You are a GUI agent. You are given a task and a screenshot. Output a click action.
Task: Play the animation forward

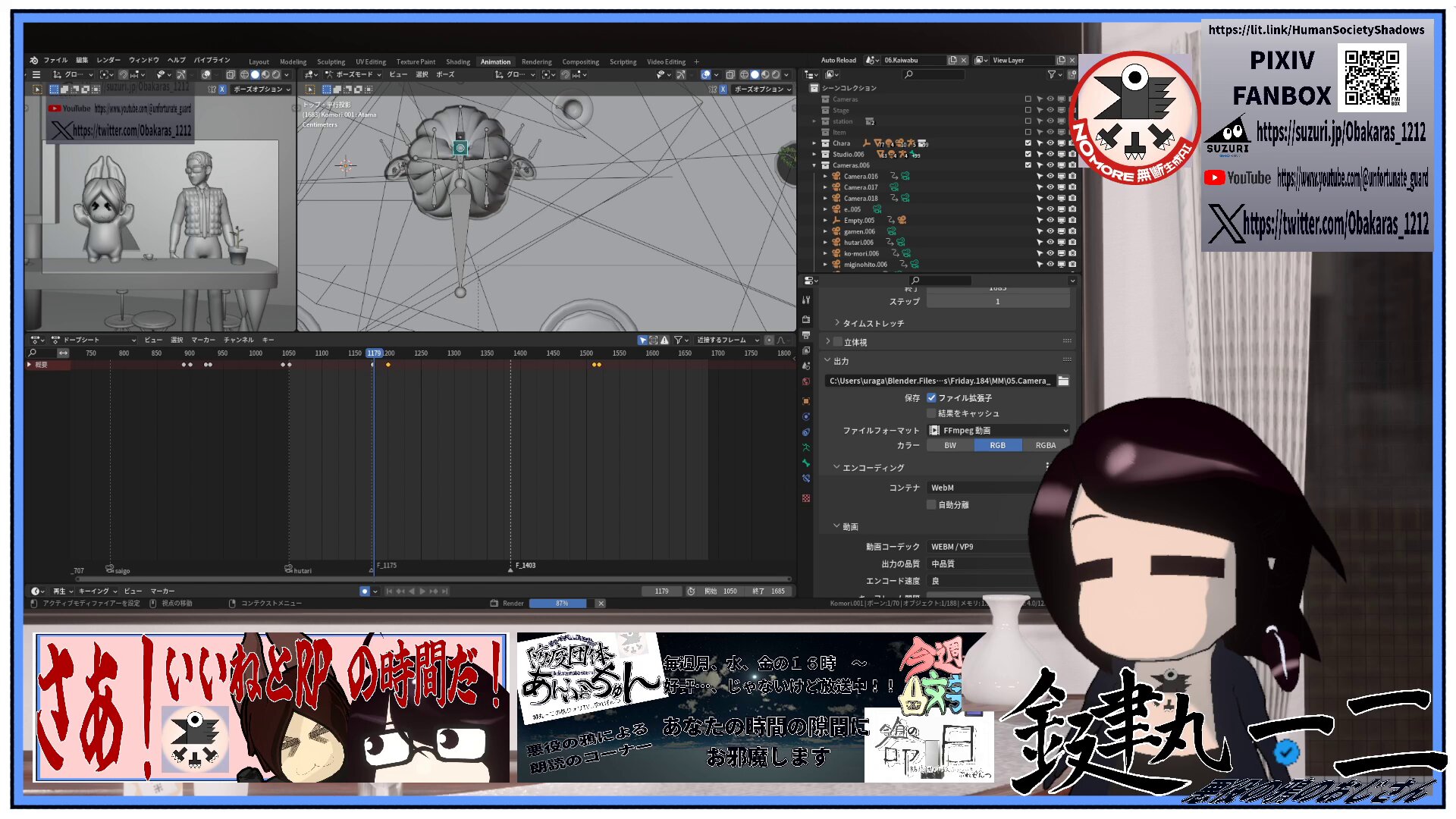[x=422, y=591]
